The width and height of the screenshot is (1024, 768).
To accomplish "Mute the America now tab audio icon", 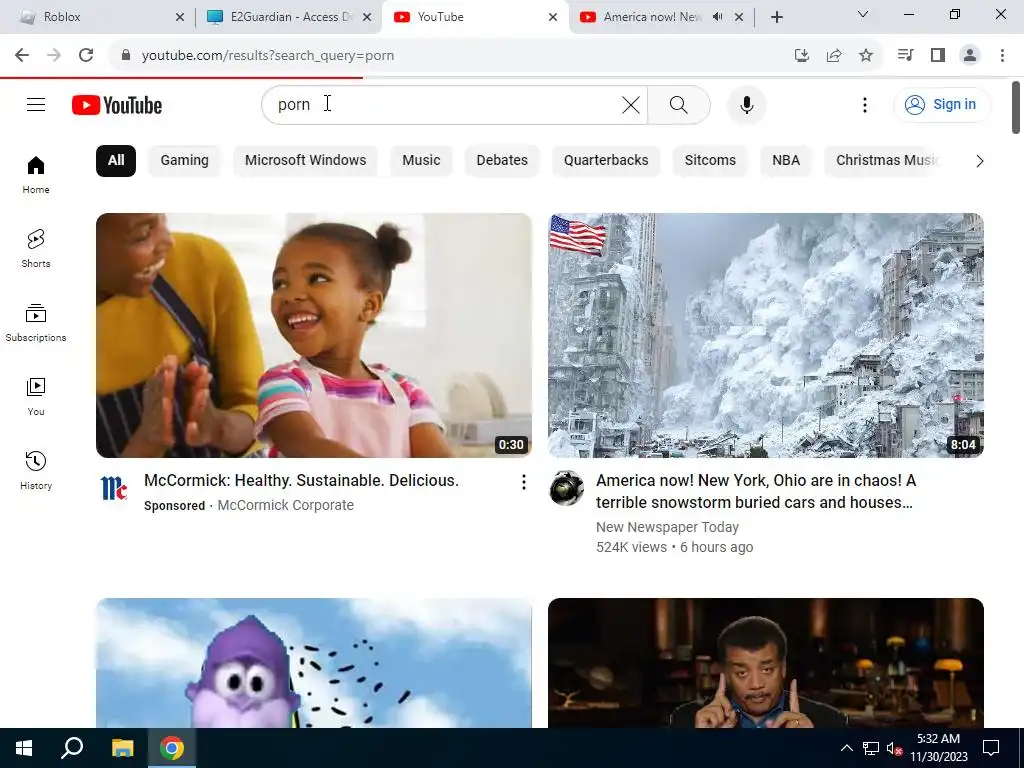I will pos(718,17).
